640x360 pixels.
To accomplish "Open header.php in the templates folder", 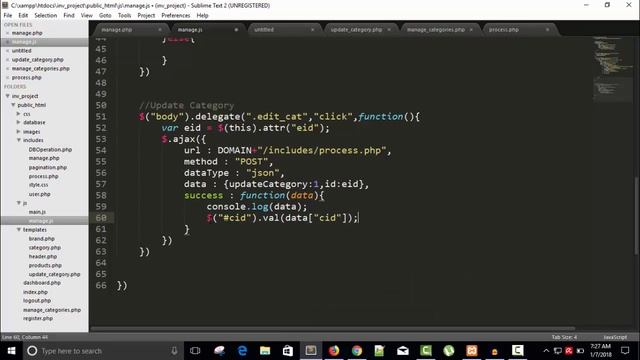I will [x=42, y=257].
